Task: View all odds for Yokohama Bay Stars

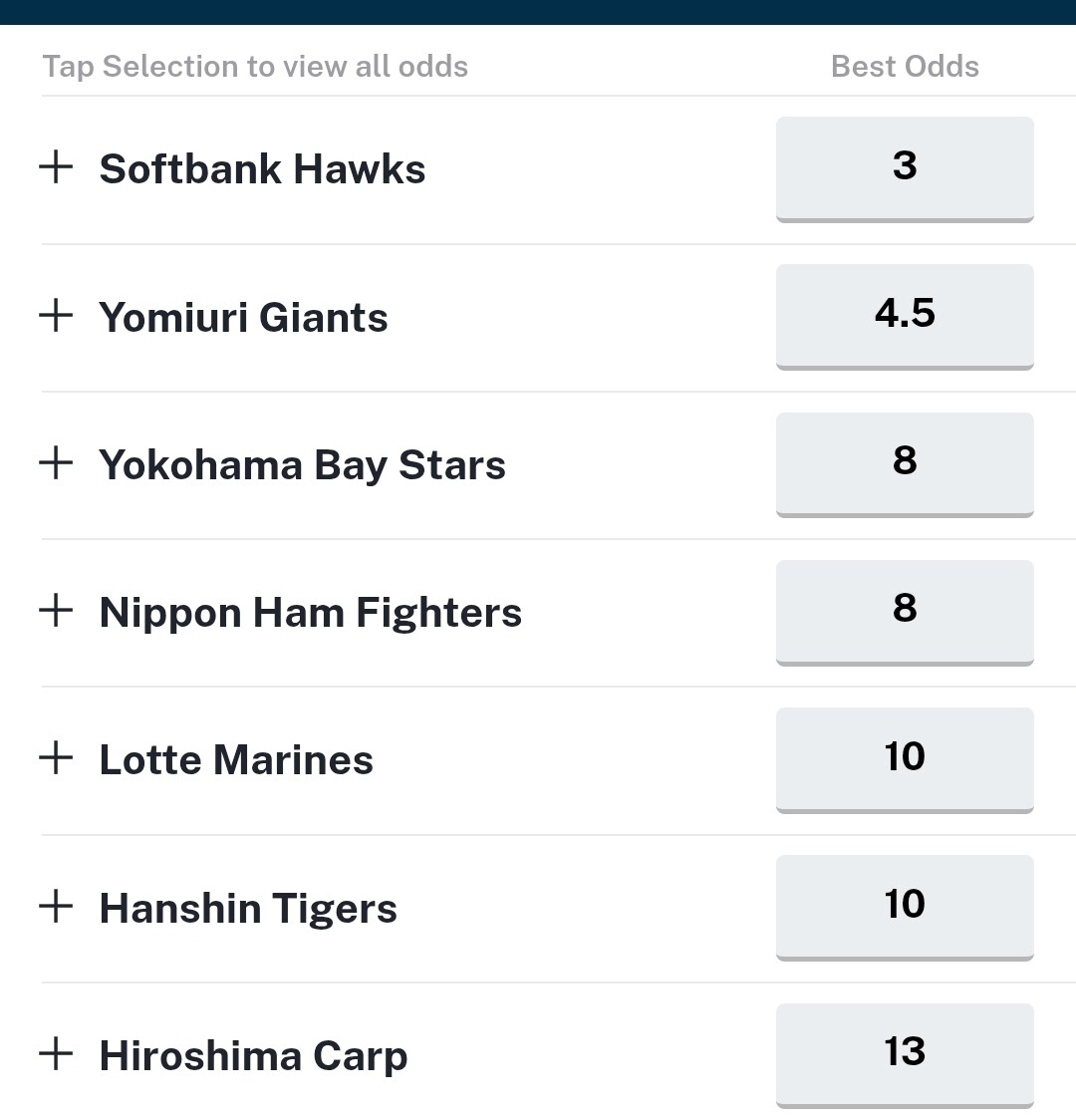Action: tap(302, 465)
